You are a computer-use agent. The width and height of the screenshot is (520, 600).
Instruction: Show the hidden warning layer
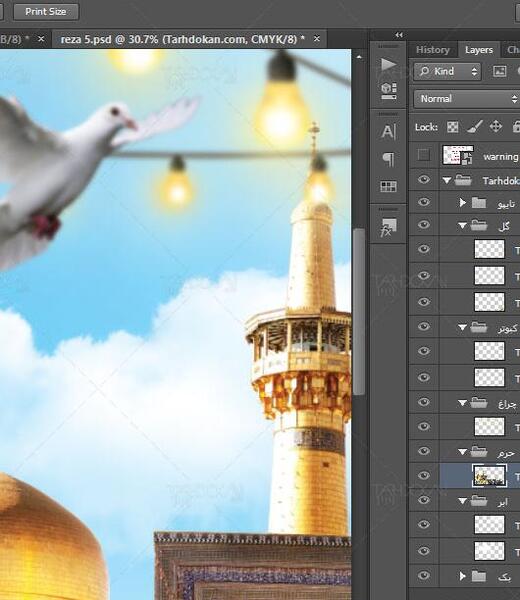424,155
